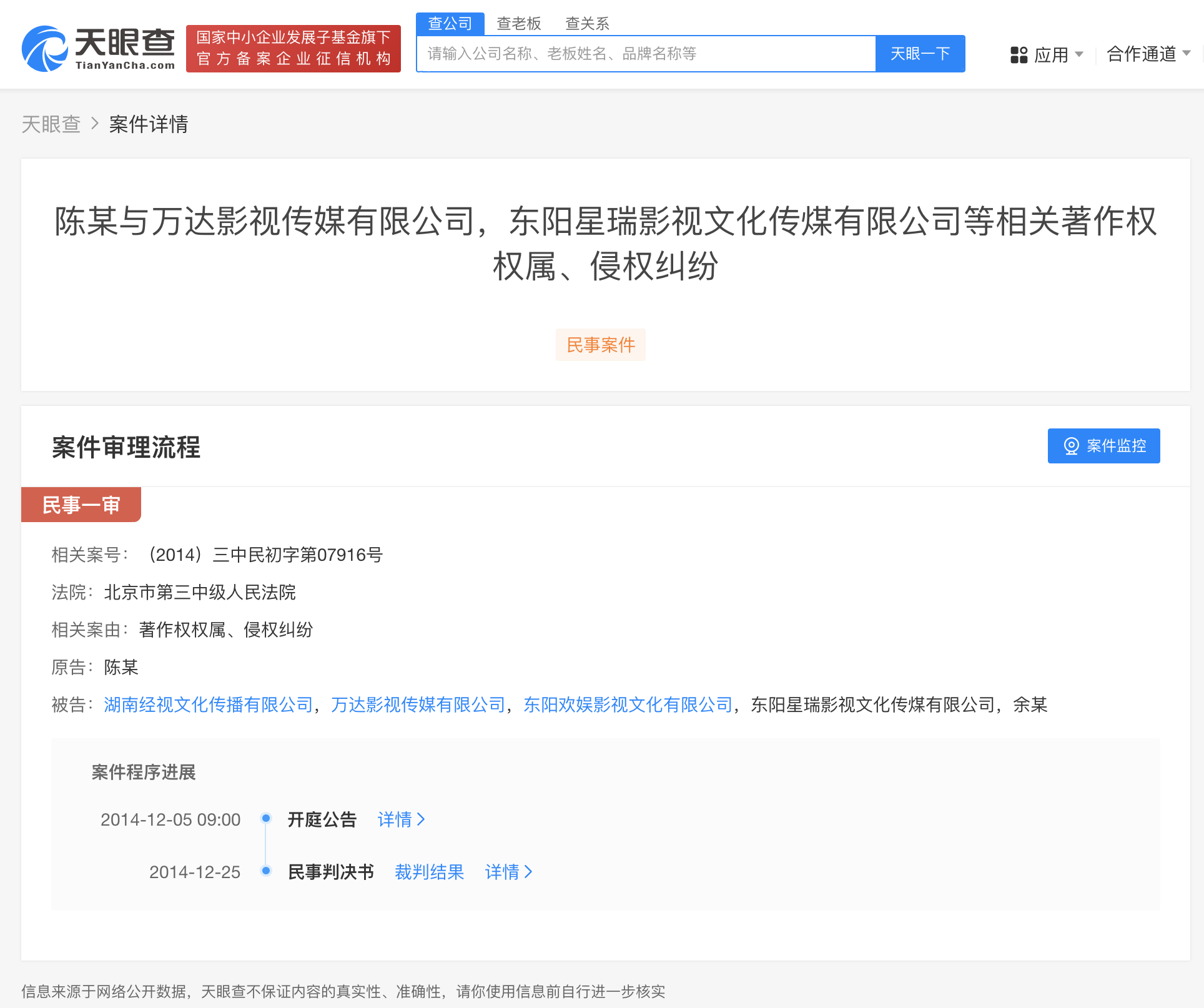Click the TianYanCha logo
The width and height of the screenshot is (1204, 1008).
[99, 49]
